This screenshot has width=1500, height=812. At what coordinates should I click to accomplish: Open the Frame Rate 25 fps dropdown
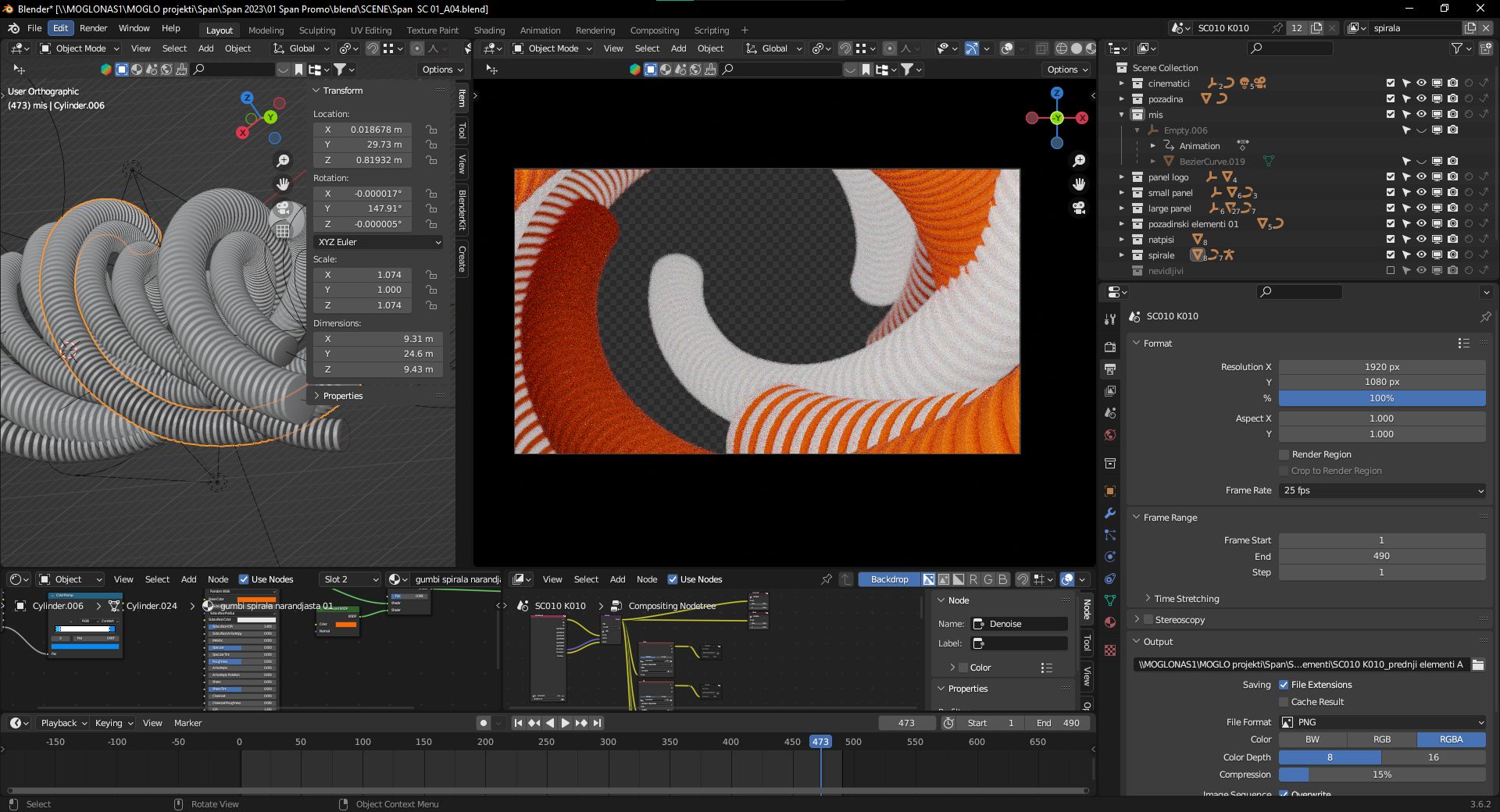[1382, 490]
